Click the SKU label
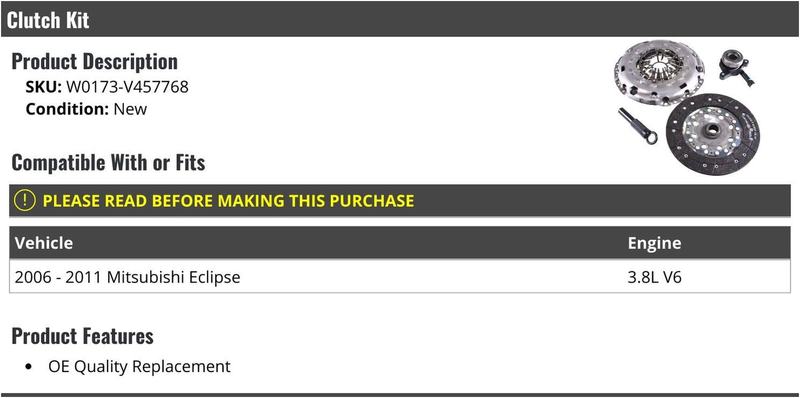The image size is (800, 398). tap(43, 87)
